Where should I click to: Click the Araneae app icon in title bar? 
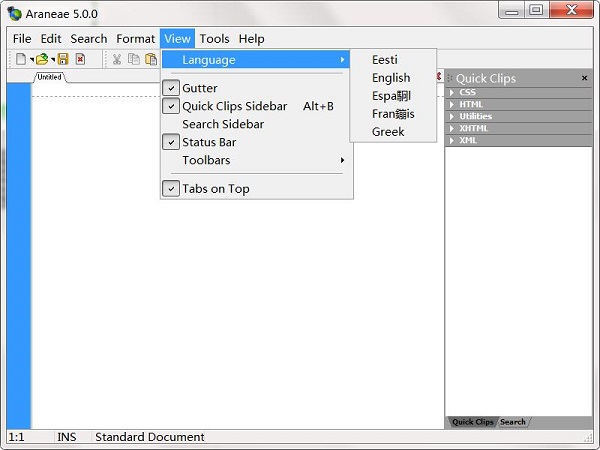(x=15, y=14)
